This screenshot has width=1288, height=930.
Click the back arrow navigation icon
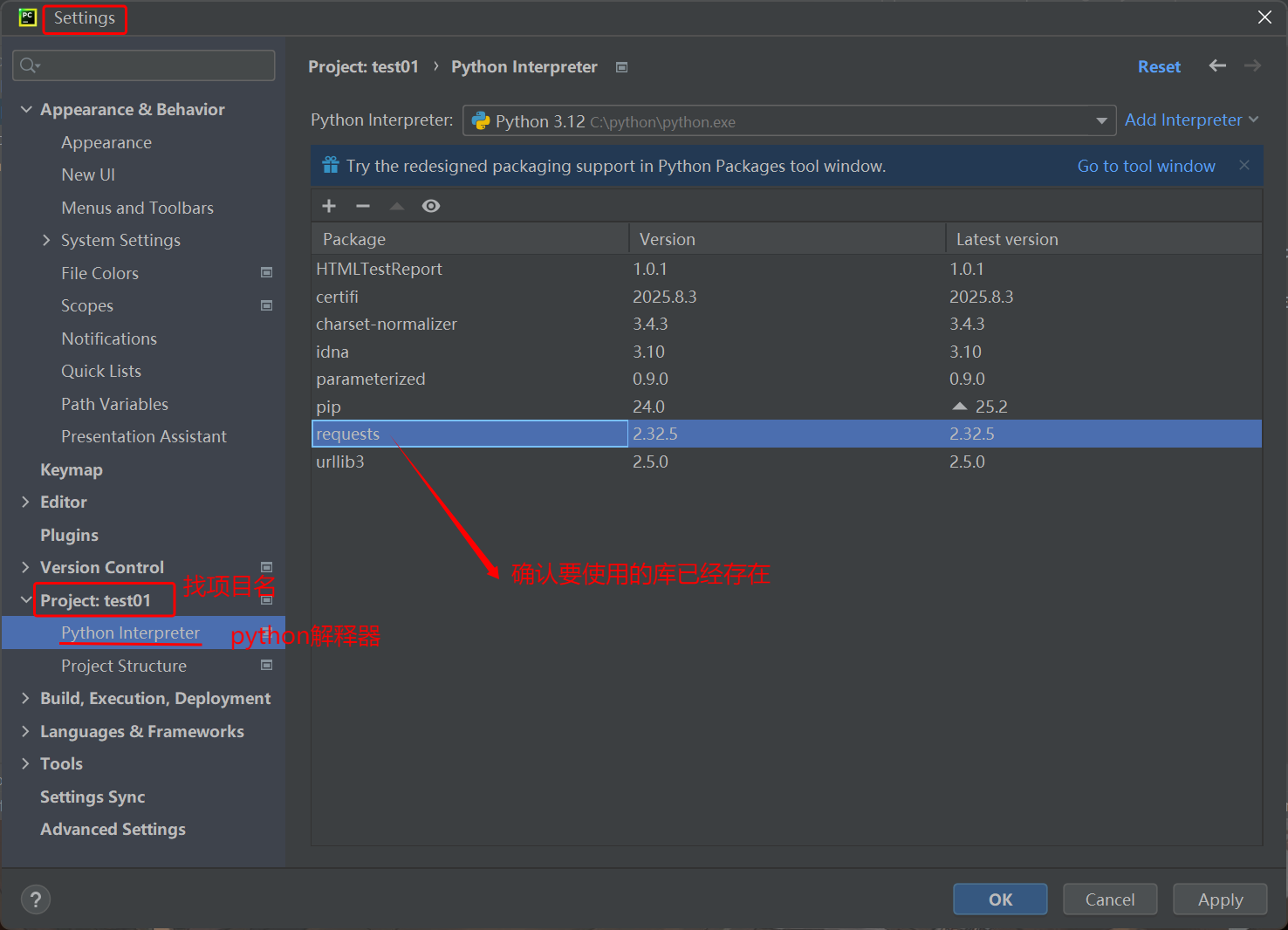pos(1217,66)
